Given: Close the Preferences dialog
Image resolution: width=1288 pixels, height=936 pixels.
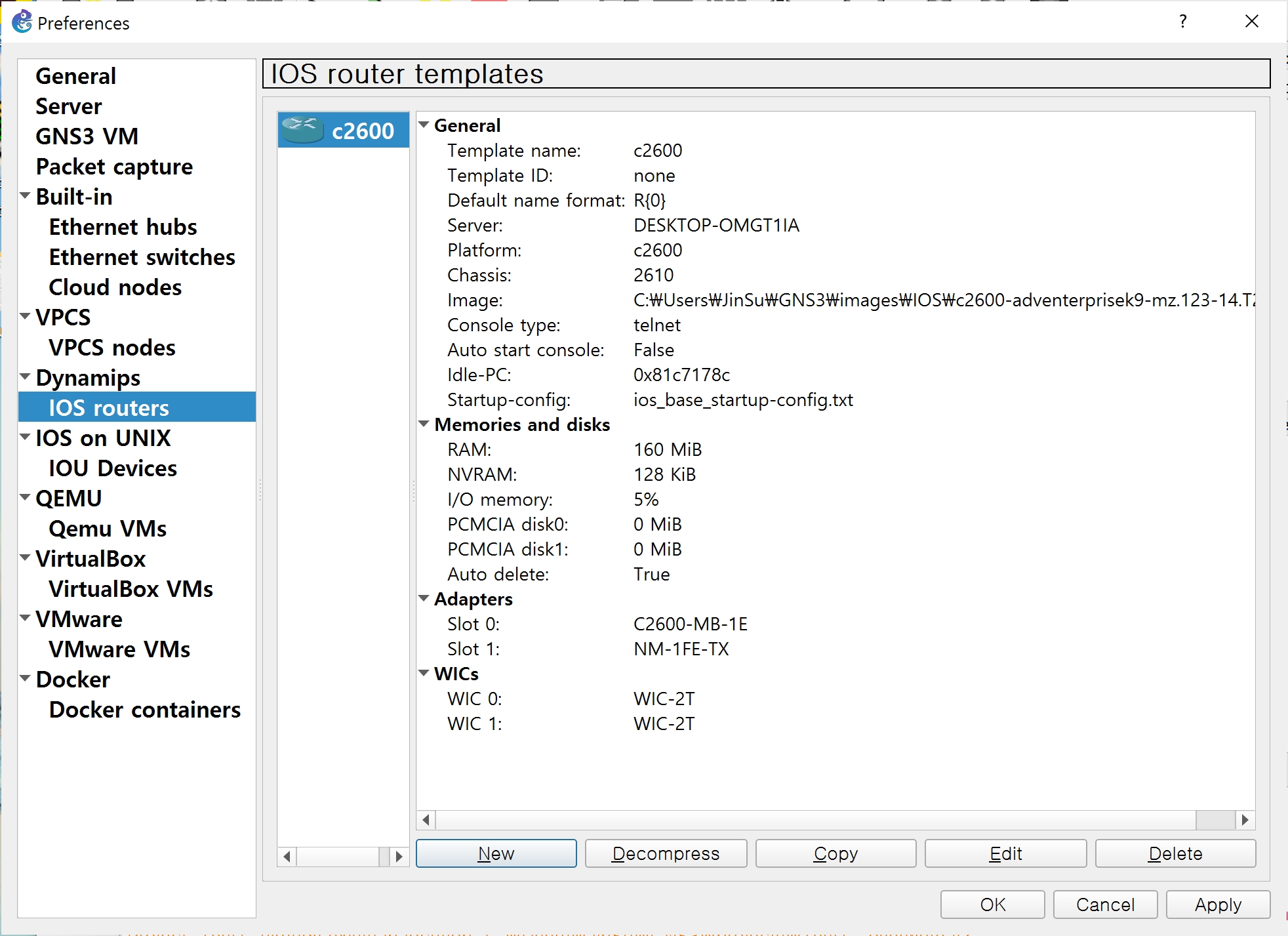Looking at the screenshot, I should click(1251, 22).
